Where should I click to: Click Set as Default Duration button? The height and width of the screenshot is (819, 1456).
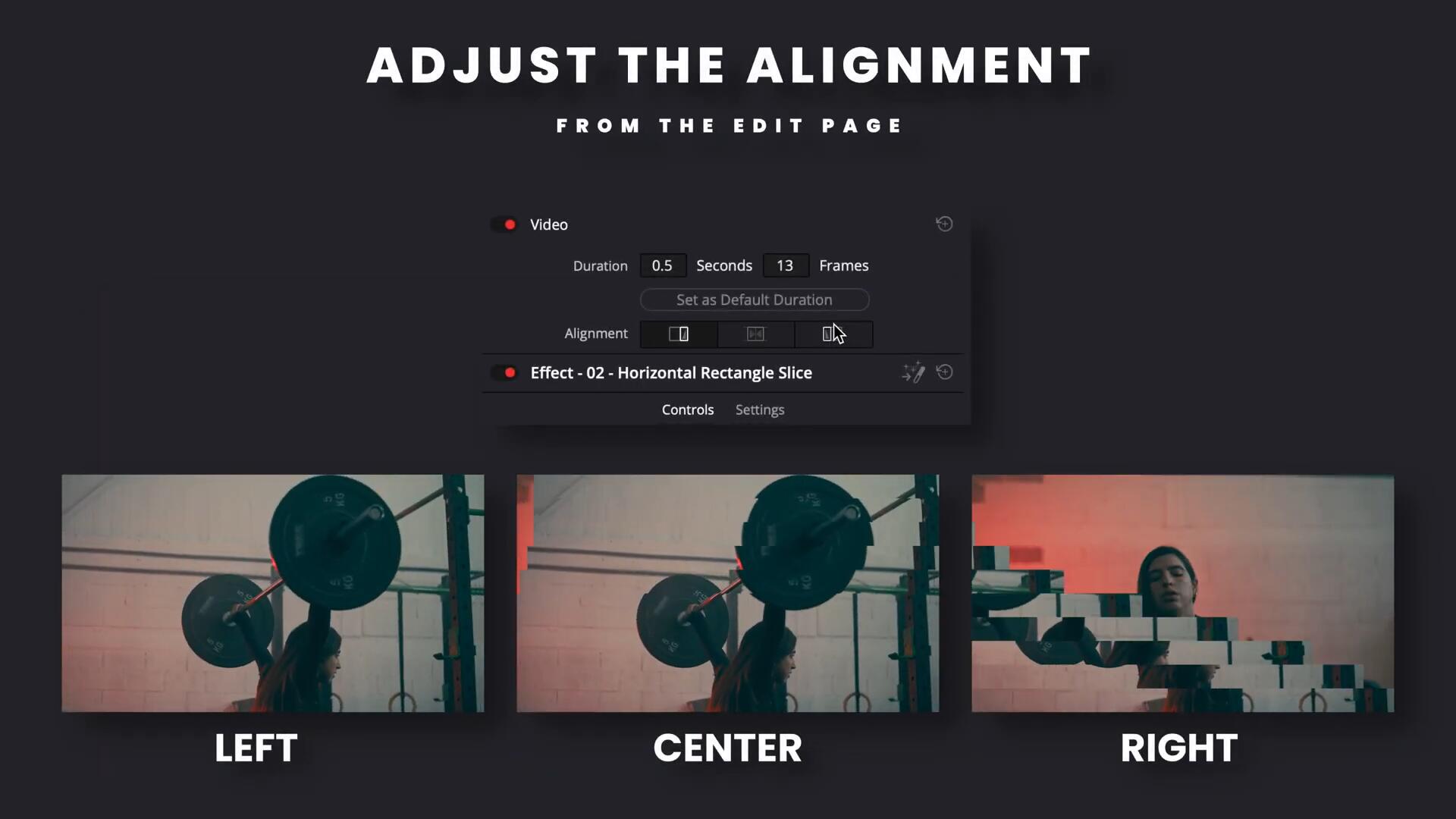754,298
